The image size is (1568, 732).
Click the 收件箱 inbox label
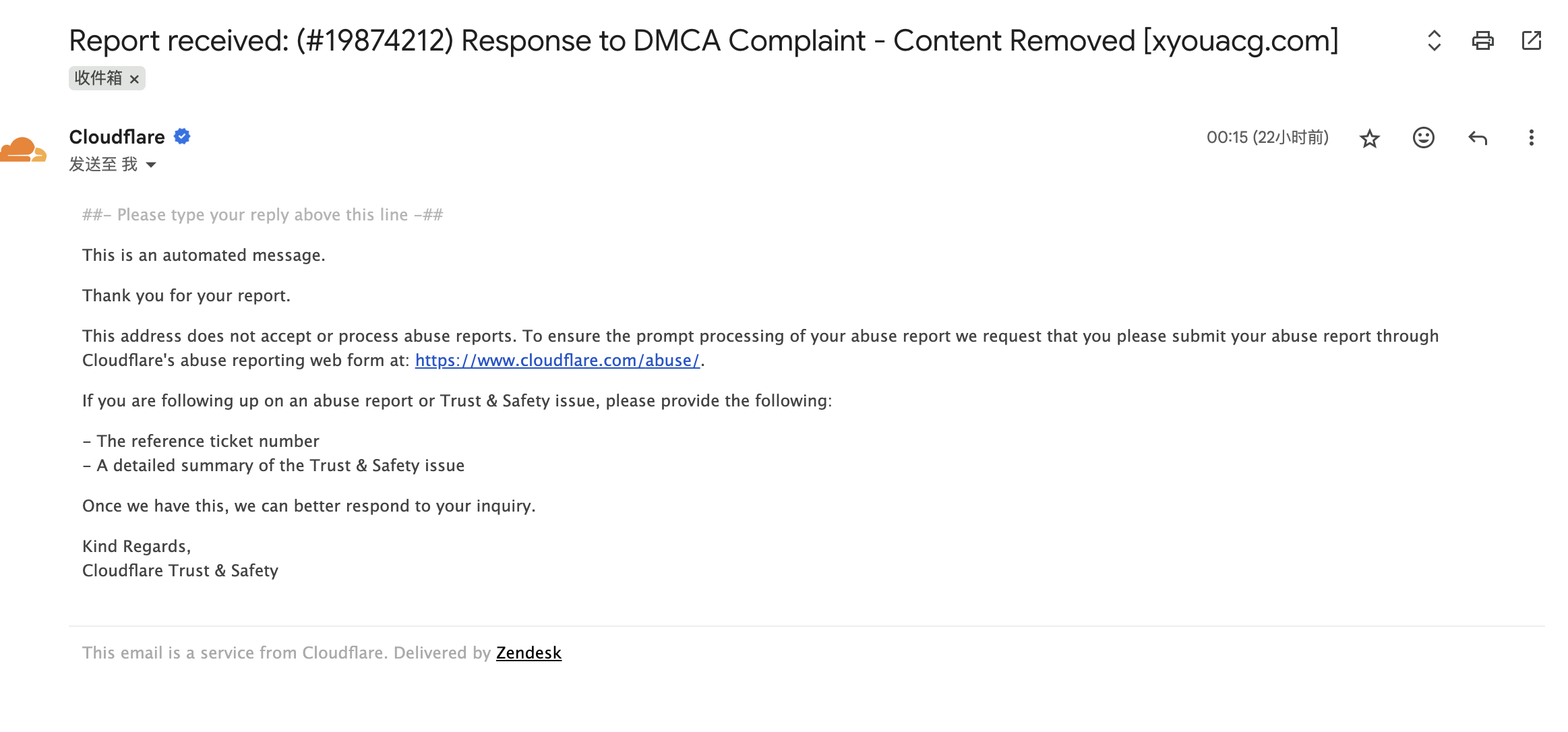tap(98, 78)
